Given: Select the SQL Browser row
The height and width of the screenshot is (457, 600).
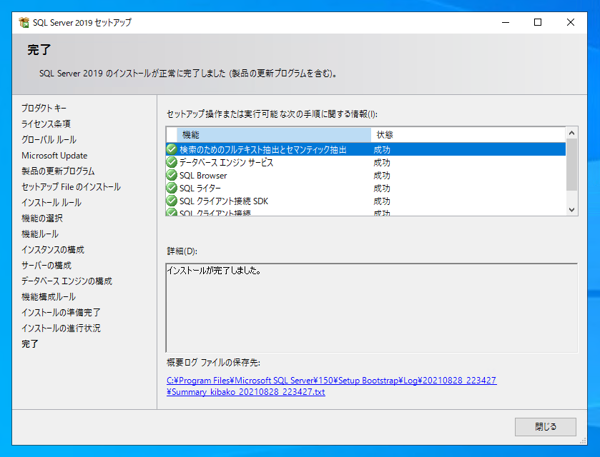Looking at the screenshot, I should (x=366, y=175).
